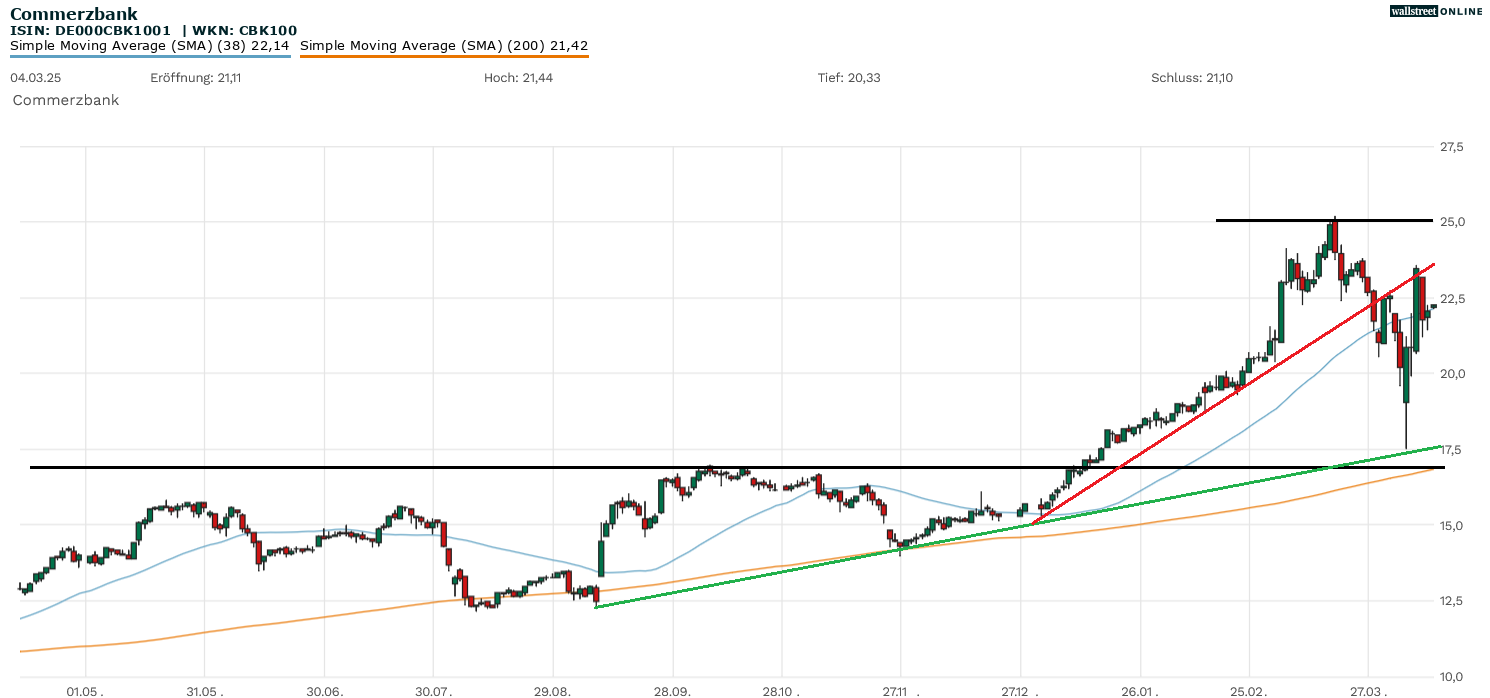Image resolution: width=1490 pixels, height=698 pixels.
Task: Click the wallstreet ONLINE logo
Action: 1436,11
